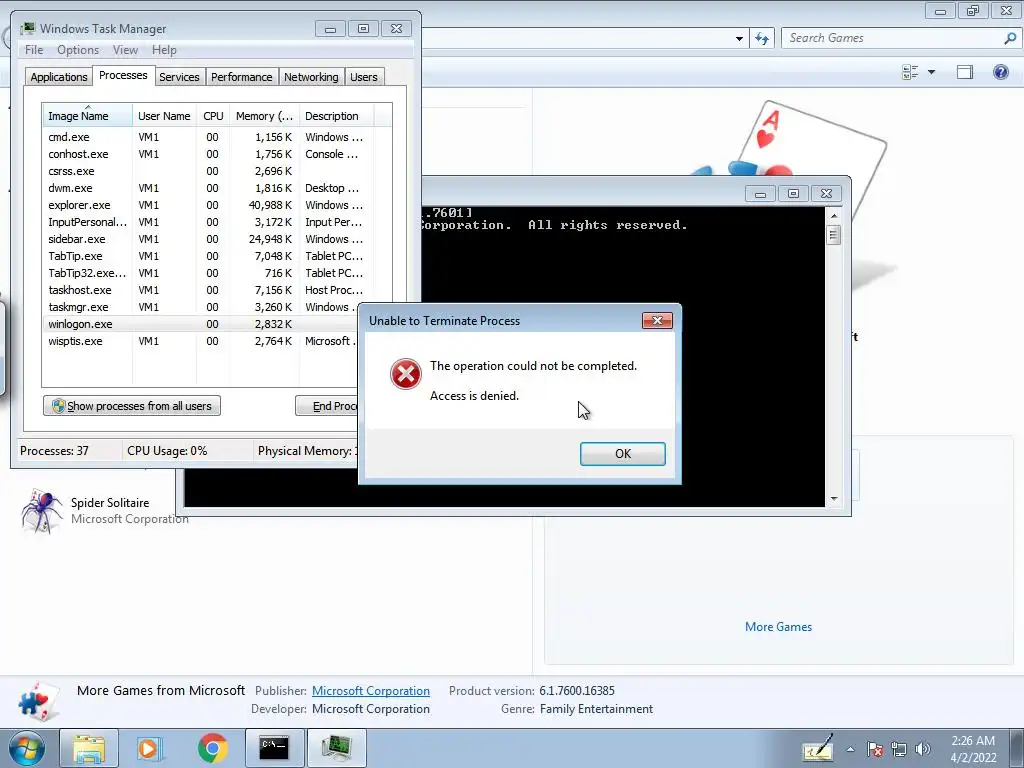The width and height of the screenshot is (1024, 768).
Task: Open Windows Explorer from taskbar
Action: coord(89,748)
